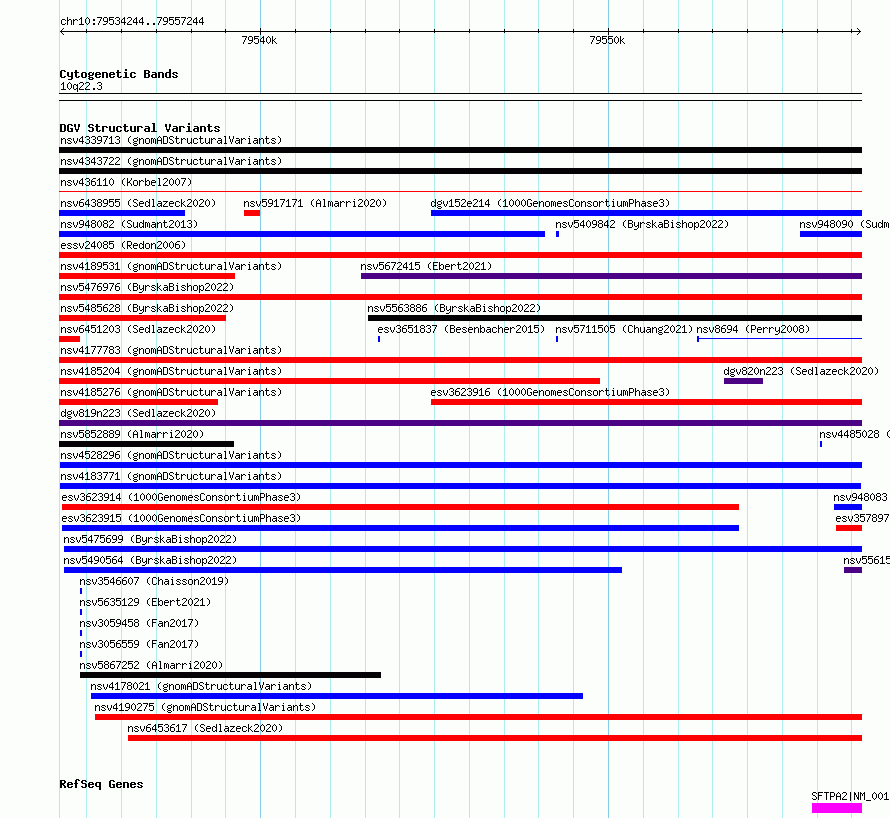Screen dimensions: 890x818
Task: Click the nsv4339713 gnomAD variant label
Action: [171, 140]
